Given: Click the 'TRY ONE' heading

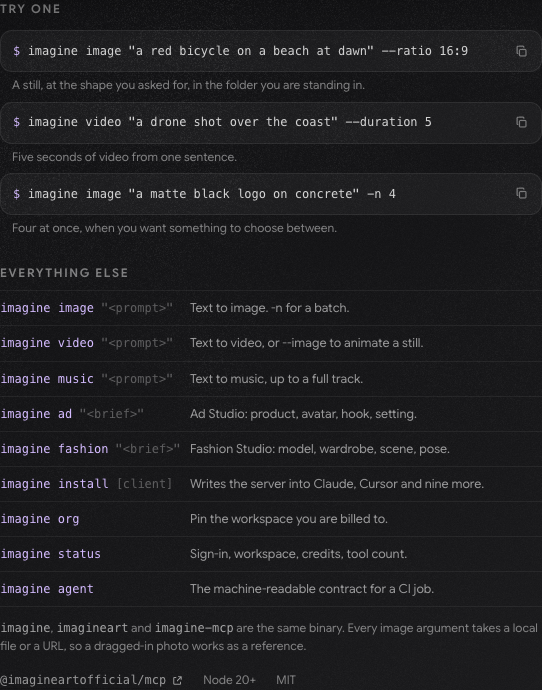Looking at the screenshot, I should point(30,9).
